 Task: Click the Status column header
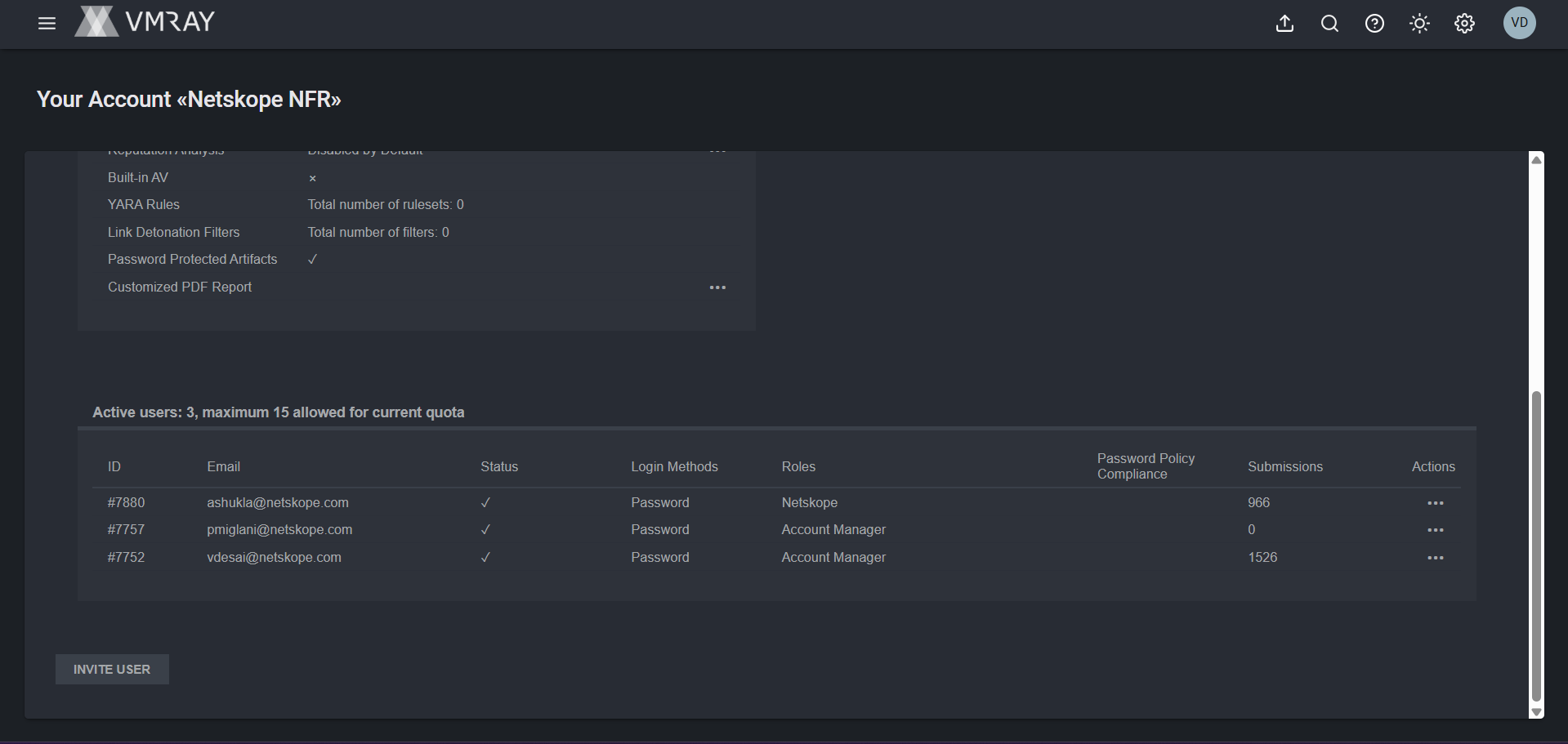[499, 466]
